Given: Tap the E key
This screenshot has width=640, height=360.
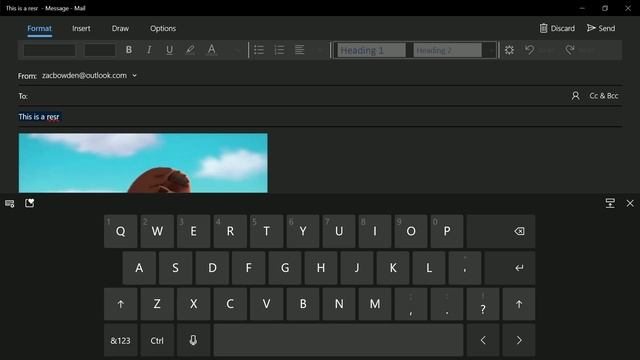Looking at the screenshot, I should (x=193, y=231).
